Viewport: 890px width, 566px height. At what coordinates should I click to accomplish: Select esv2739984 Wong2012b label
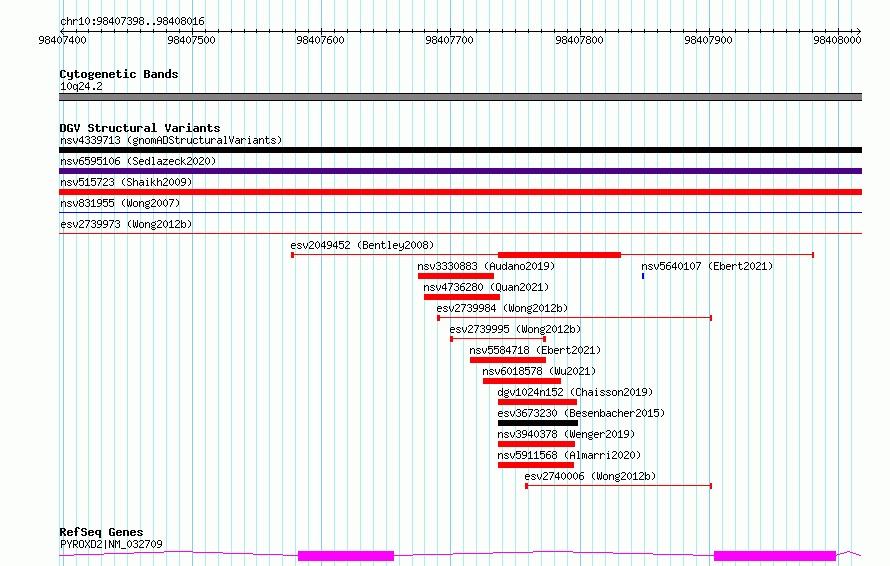click(502, 308)
